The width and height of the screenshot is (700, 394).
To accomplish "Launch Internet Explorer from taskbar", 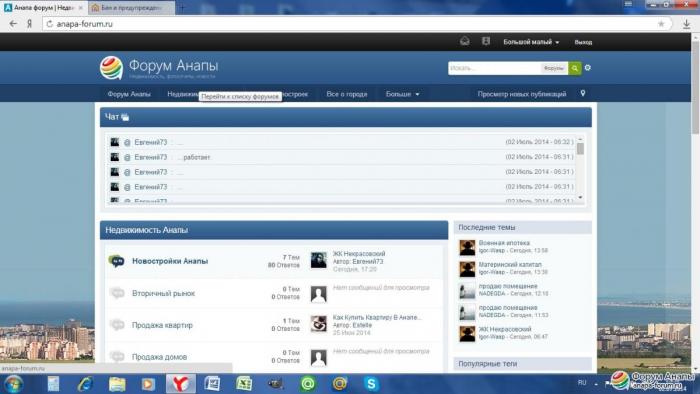I will (85, 384).
